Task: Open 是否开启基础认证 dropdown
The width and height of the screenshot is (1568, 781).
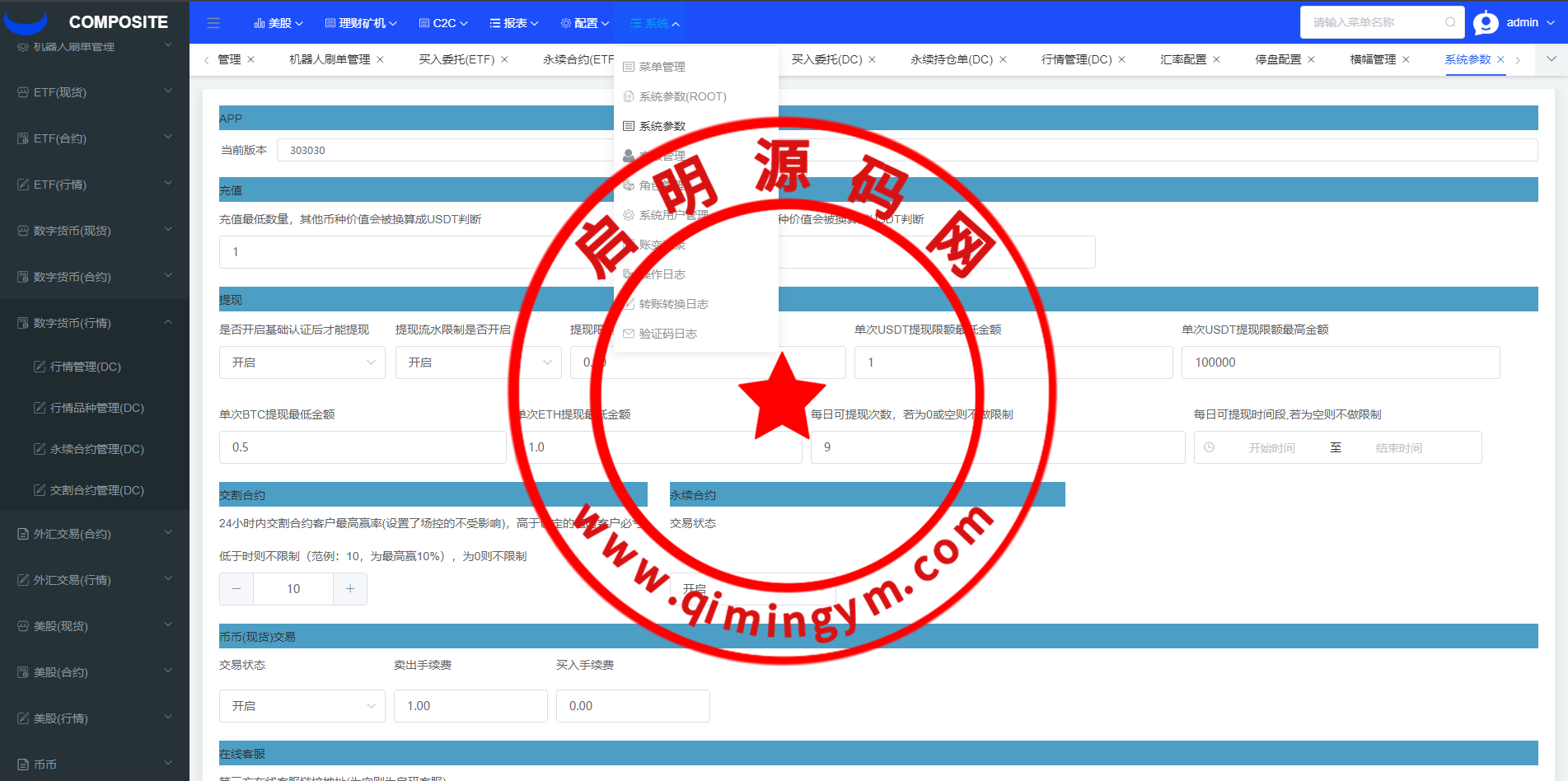Action: click(x=302, y=362)
